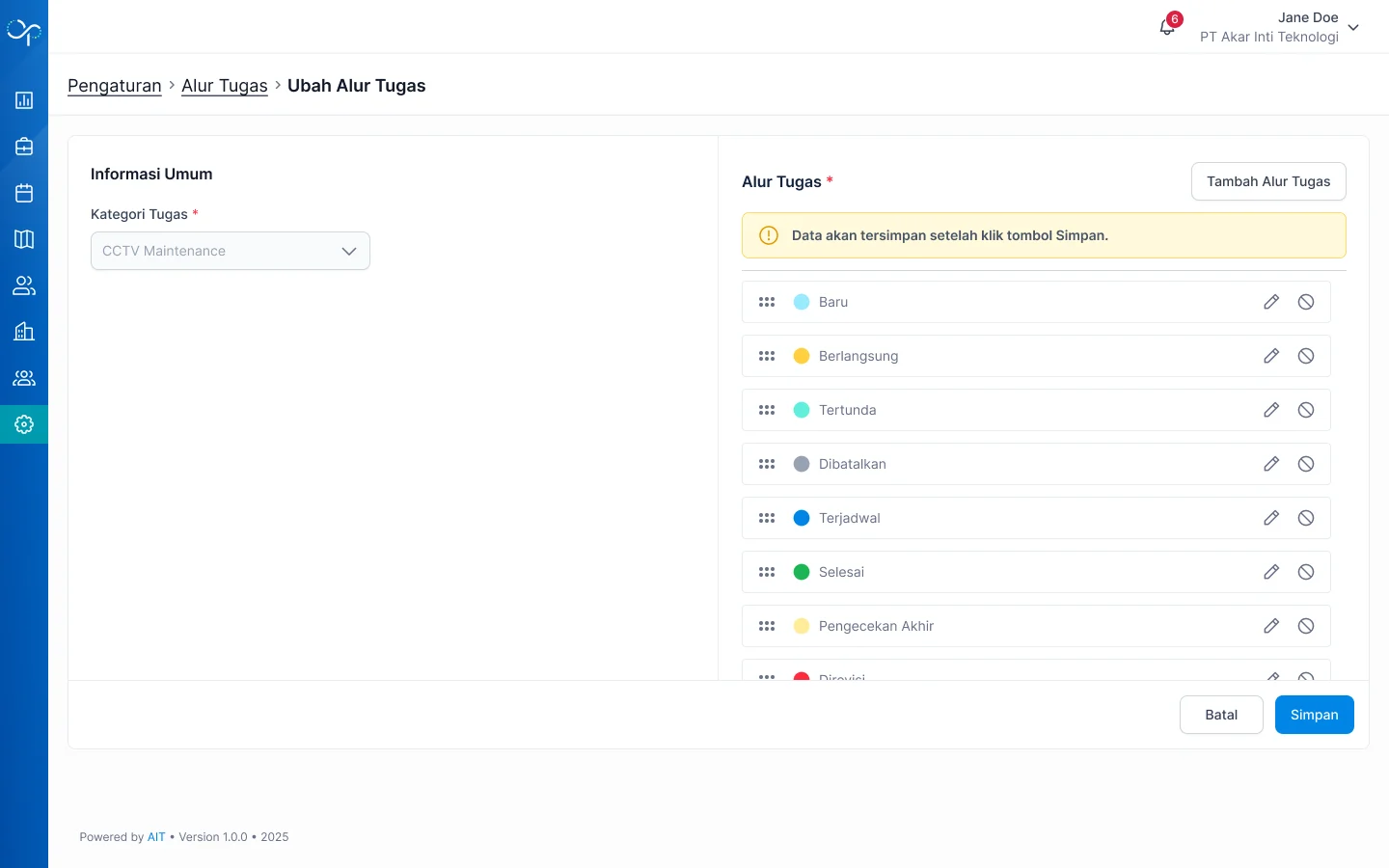The width and height of the screenshot is (1389, 868).
Task: Click the yellow color dot for Berlangsung
Action: coord(802,356)
